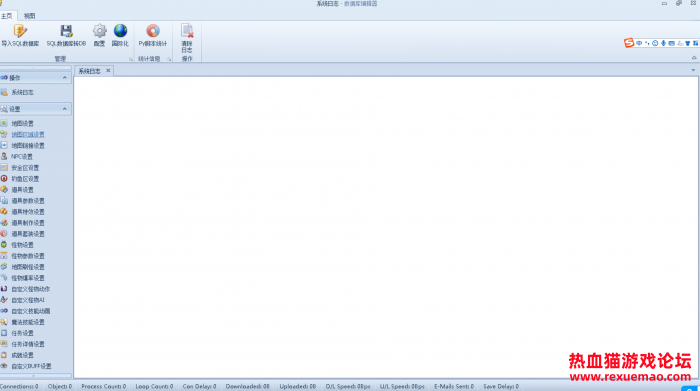The image size is (700, 391).
Task: Collapse the 设置 sidebar group
Action: tap(65, 109)
